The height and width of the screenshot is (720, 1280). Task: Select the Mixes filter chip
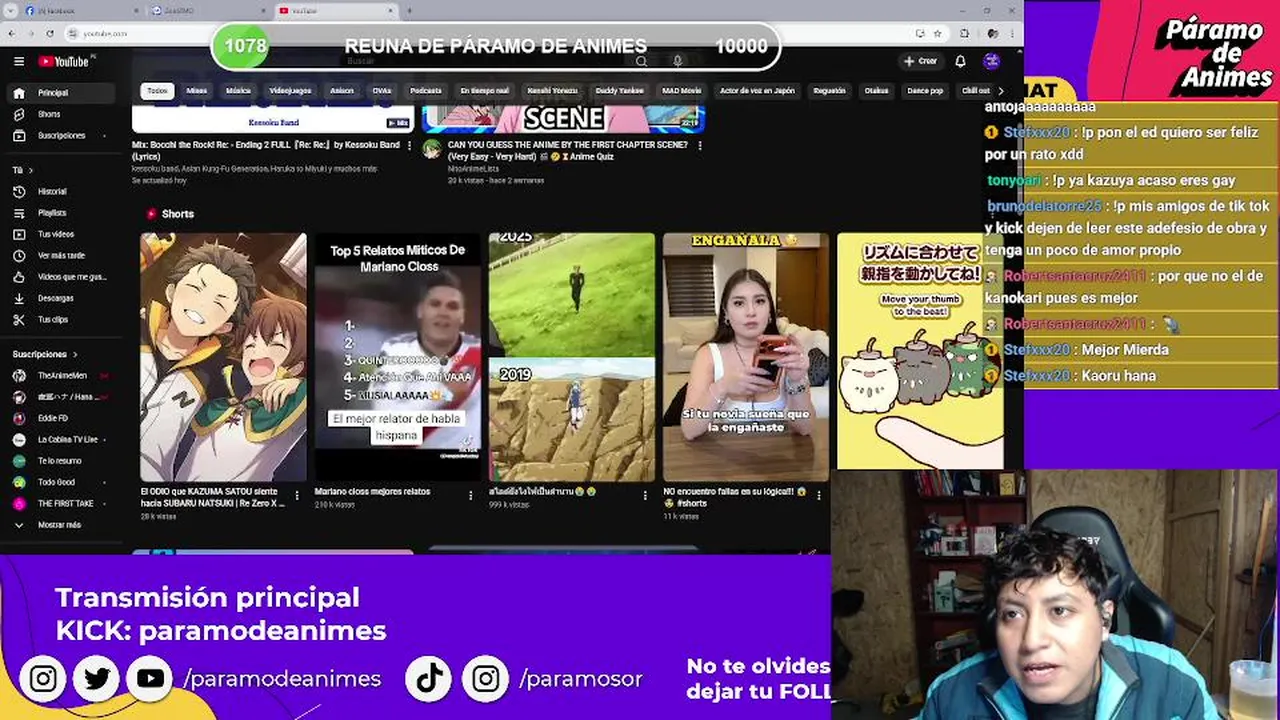click(196, 91)
